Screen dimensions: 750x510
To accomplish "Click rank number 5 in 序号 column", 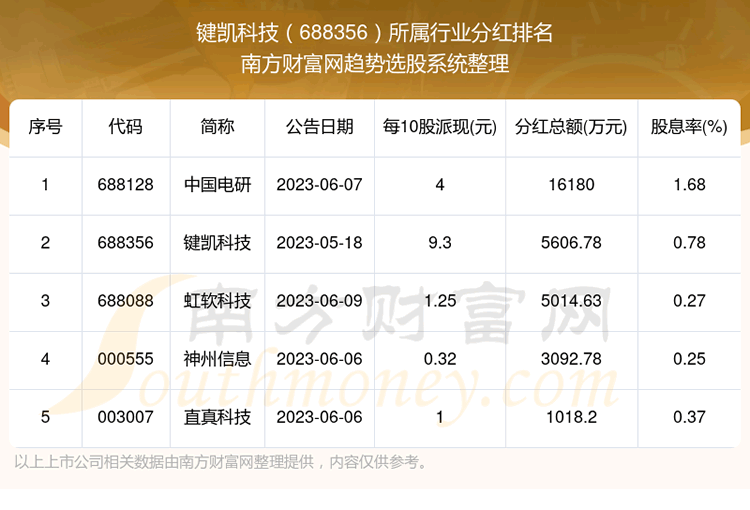I will [45, 417].
